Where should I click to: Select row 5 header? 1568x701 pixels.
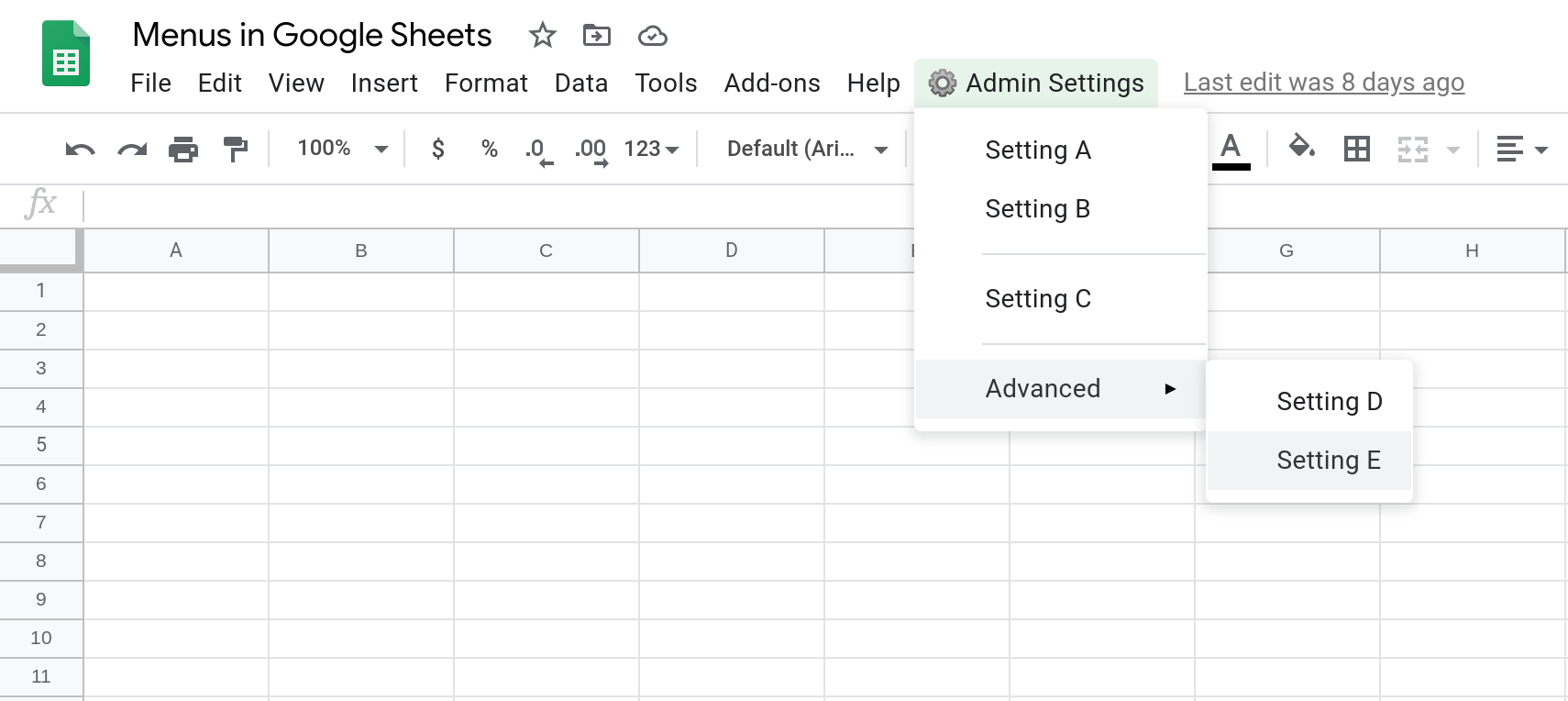41,445
